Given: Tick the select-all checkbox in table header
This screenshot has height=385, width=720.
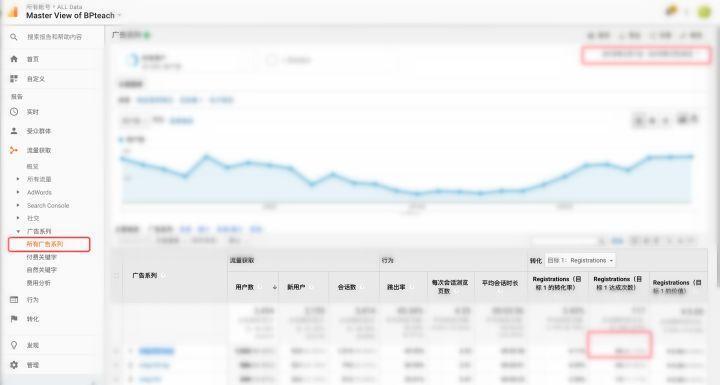Looking at the screenshot, I should point(116,276).
